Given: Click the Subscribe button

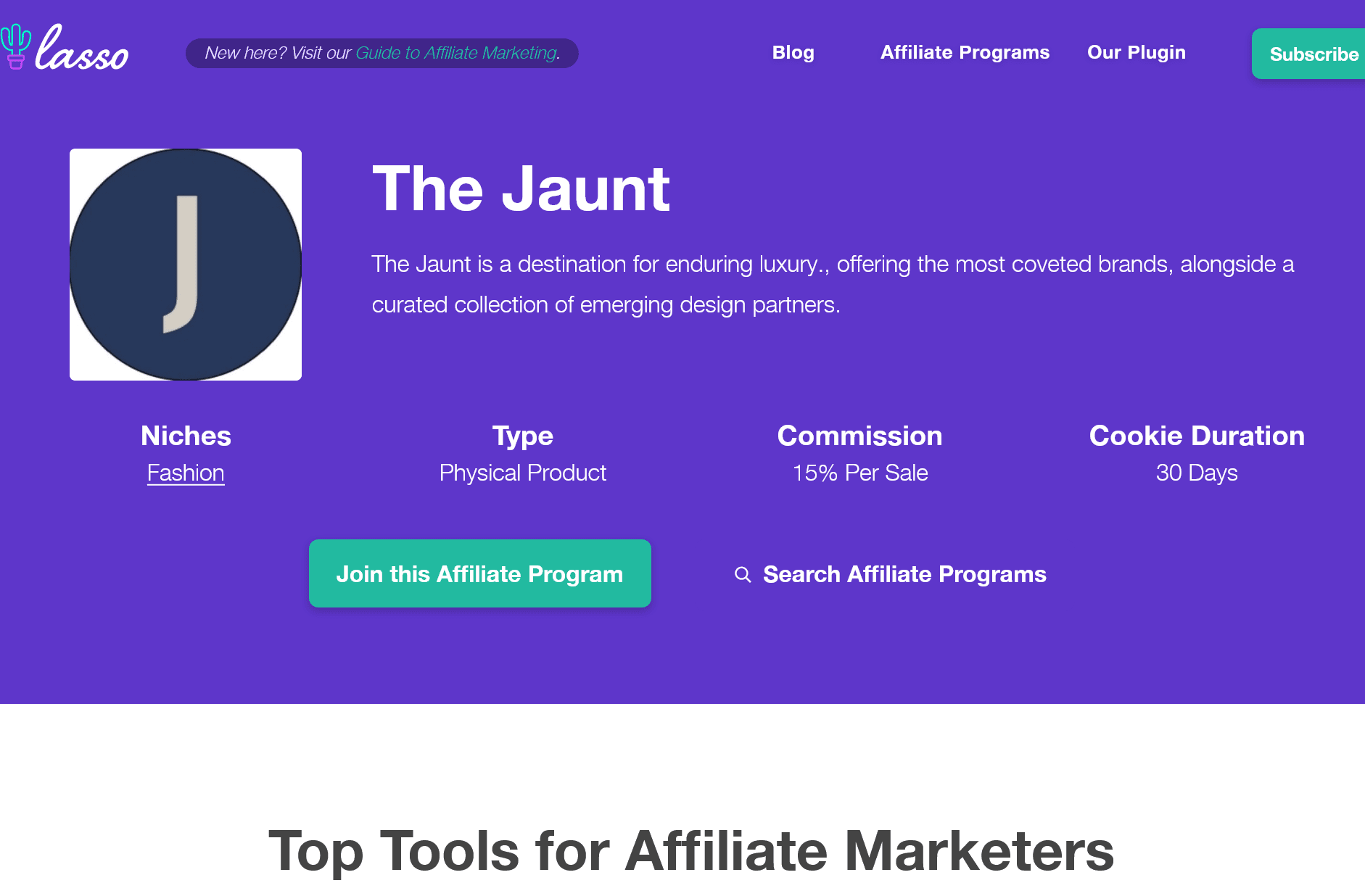Looking at the screenshot, I should 1310,54.
